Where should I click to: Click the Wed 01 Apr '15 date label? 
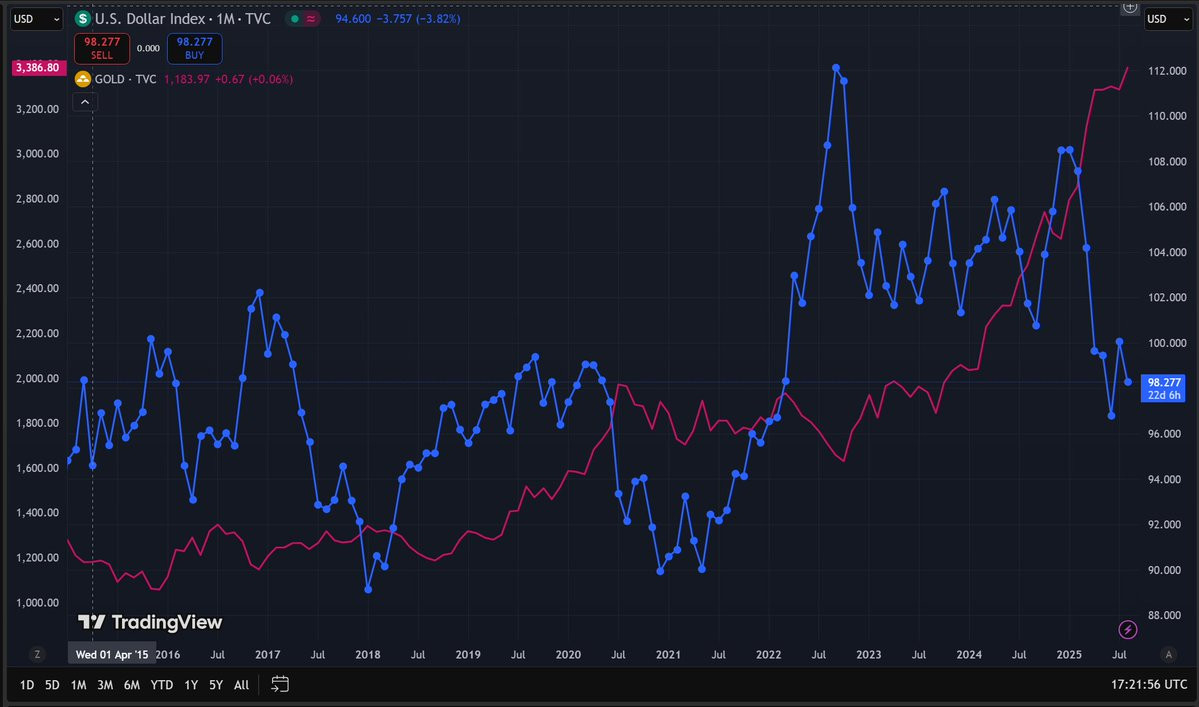point(112,654)
